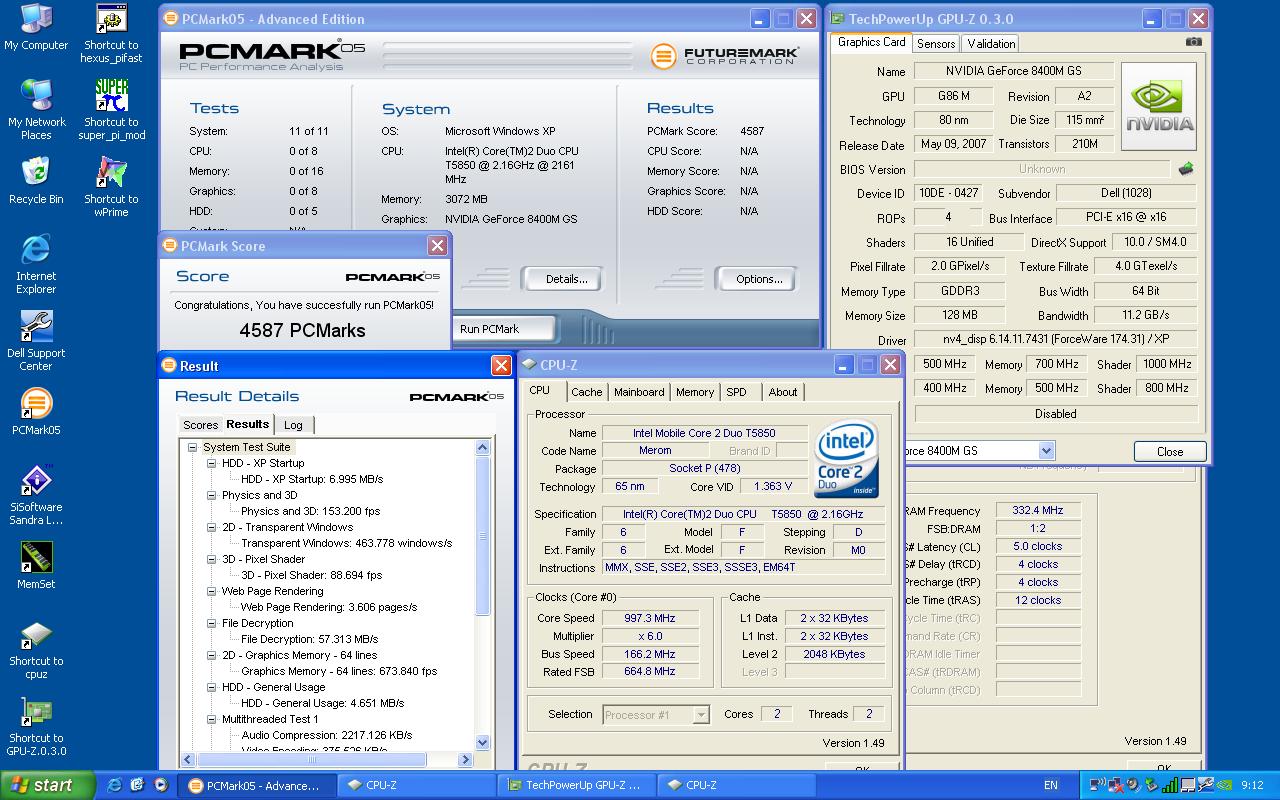Image resolution: width=1280 pixels, height=800 pixels.
Task: Select 'File Decryption: 57.313 MB/s' row
Action: tap(310, 639)
